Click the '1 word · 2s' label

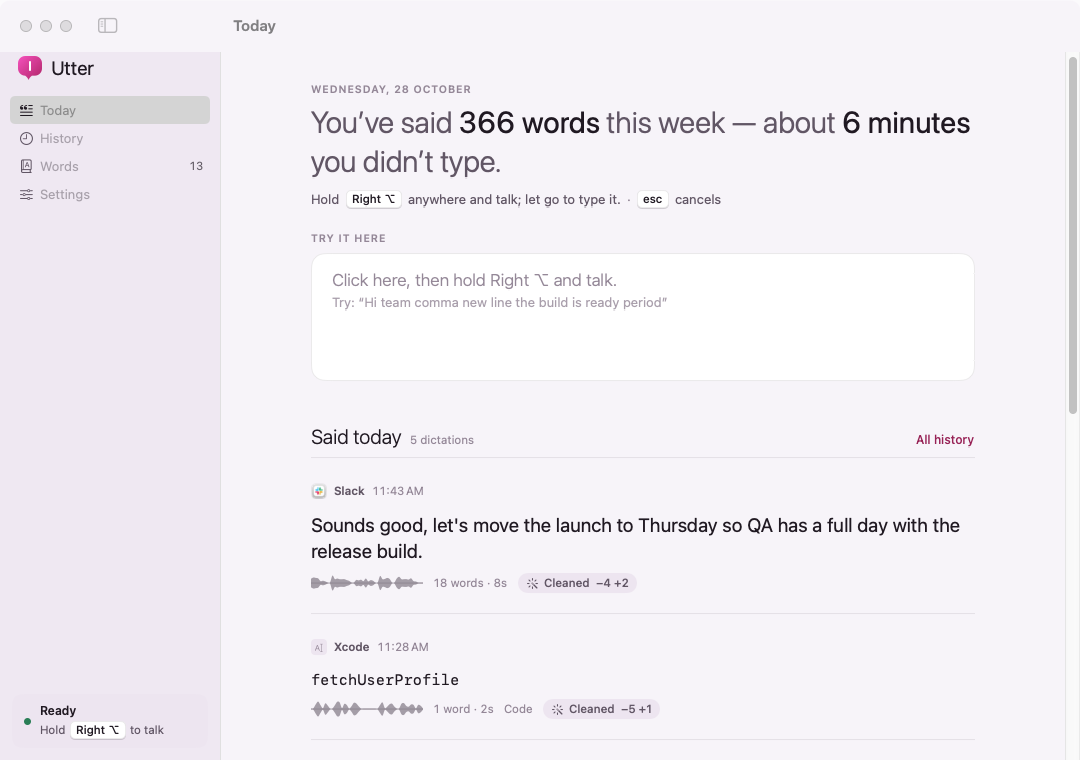point(464,709)
